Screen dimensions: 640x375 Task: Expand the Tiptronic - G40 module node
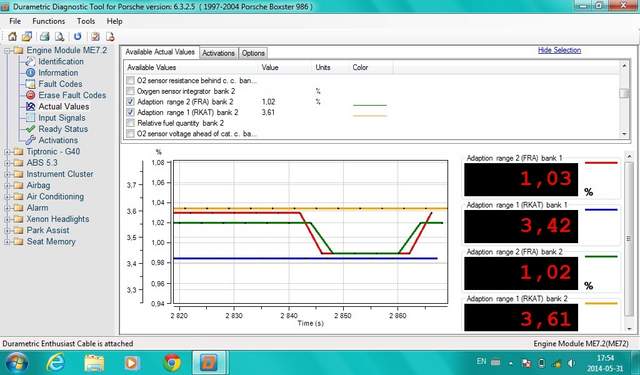click(7, 152)
